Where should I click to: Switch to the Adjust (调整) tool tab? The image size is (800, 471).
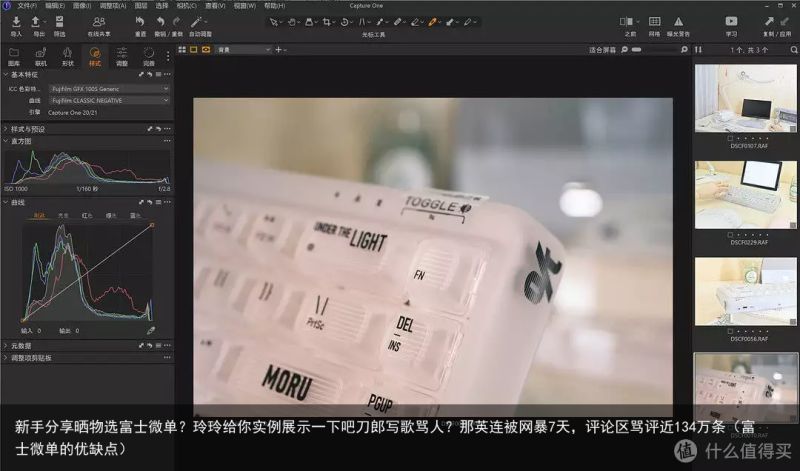click(121, 56)
